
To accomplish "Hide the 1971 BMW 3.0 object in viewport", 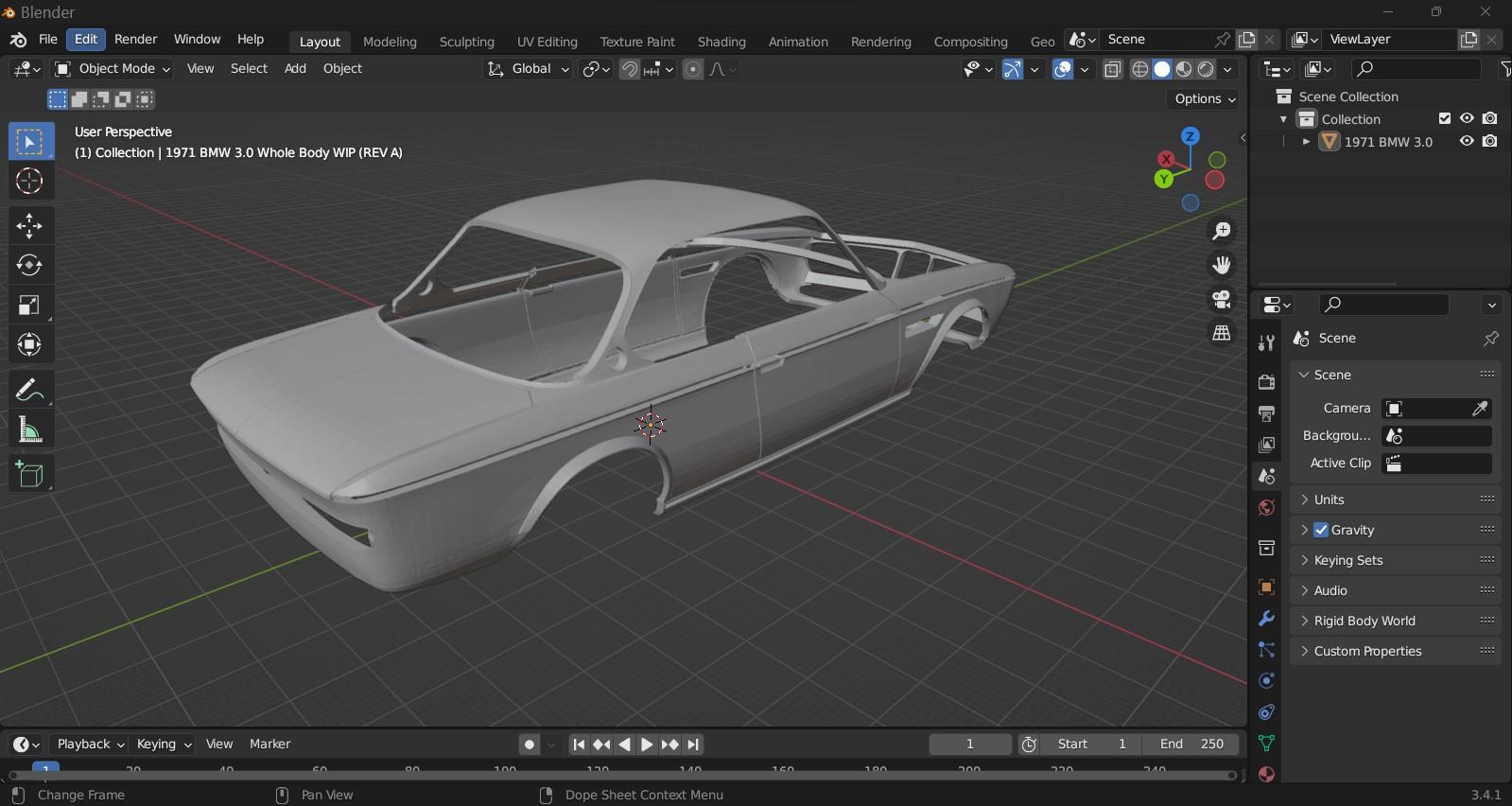I will (x=1467, y=142).
